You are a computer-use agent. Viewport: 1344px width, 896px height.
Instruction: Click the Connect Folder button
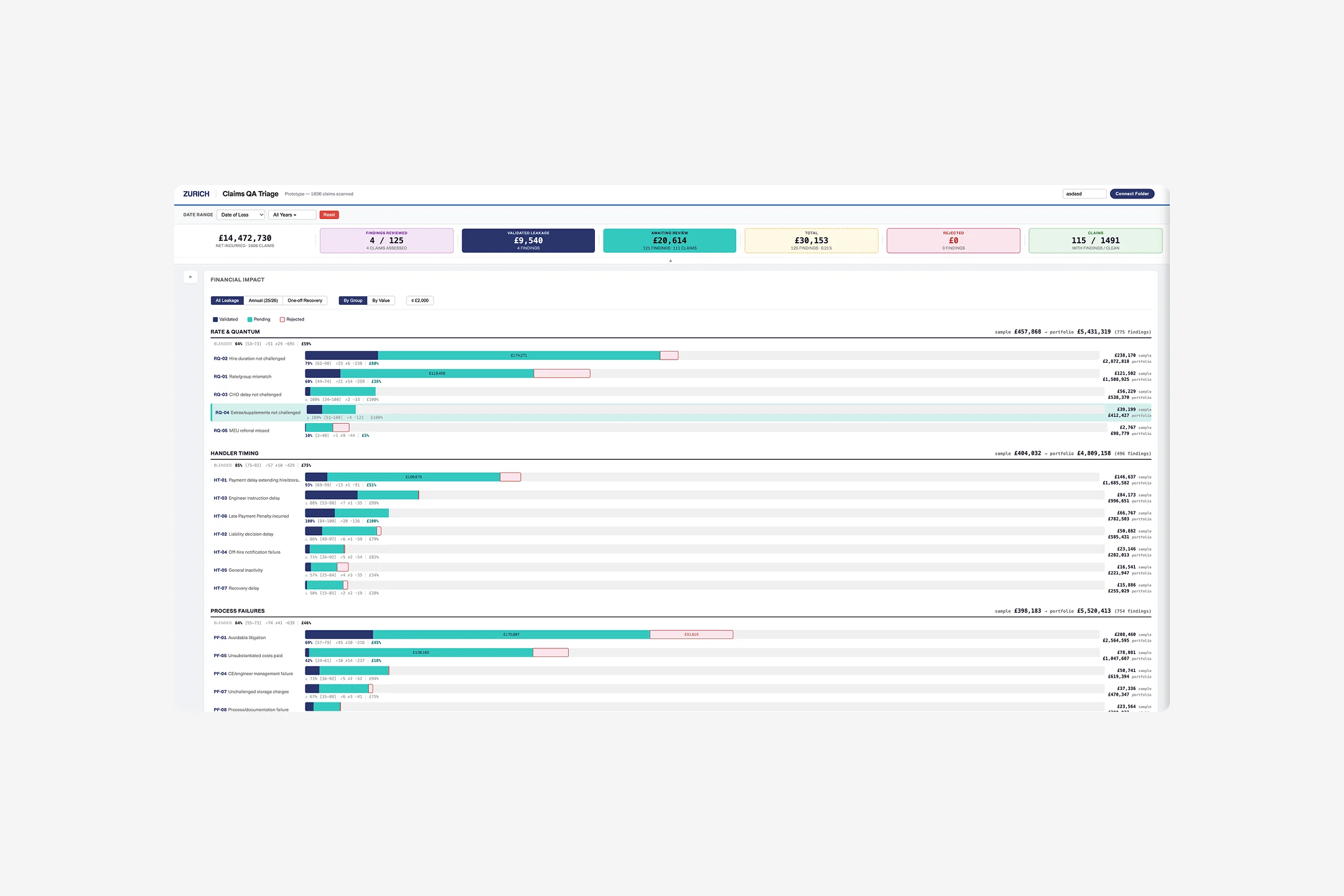(1132, 194)
